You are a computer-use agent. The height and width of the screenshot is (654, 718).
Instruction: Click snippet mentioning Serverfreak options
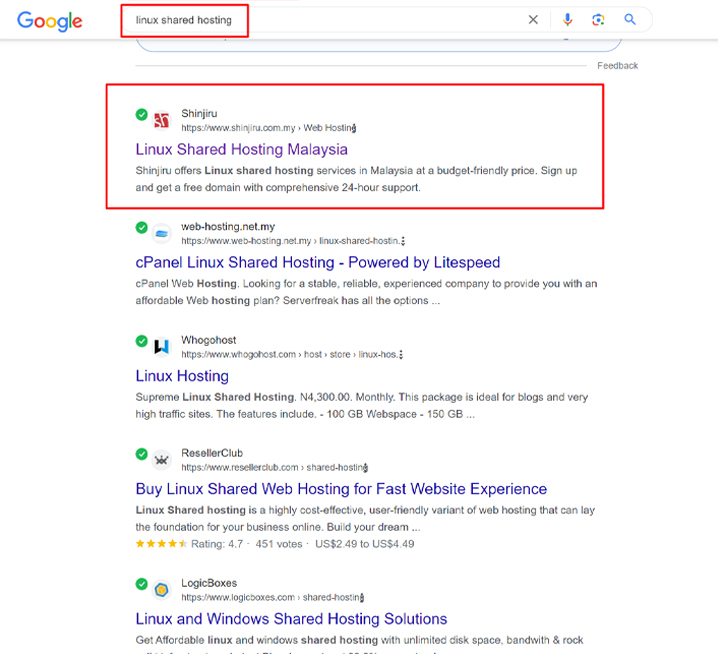366,292
